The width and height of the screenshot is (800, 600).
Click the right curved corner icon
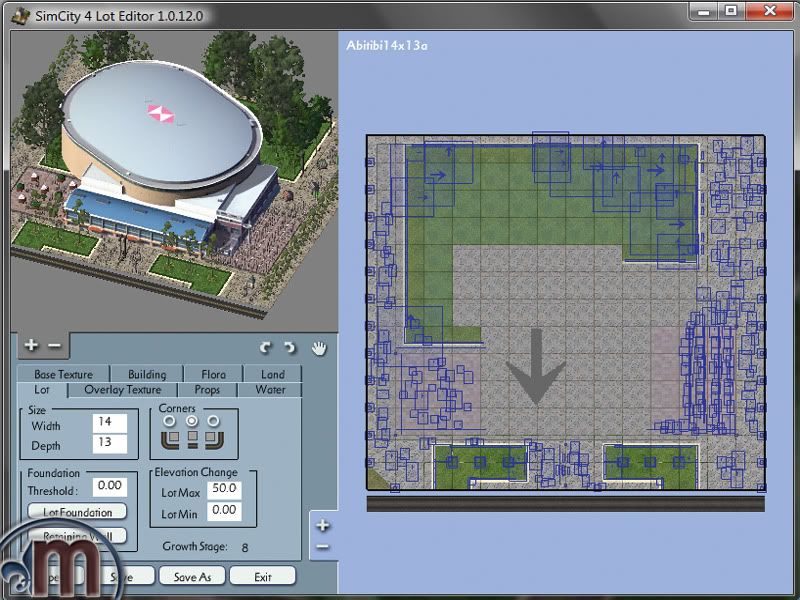(214, 439)
